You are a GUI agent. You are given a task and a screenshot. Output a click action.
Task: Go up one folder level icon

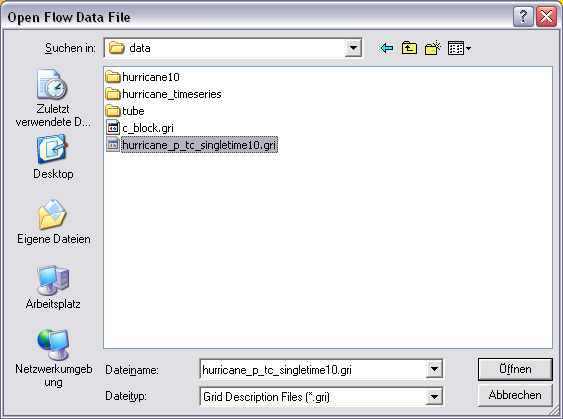(x=409, y=48)
